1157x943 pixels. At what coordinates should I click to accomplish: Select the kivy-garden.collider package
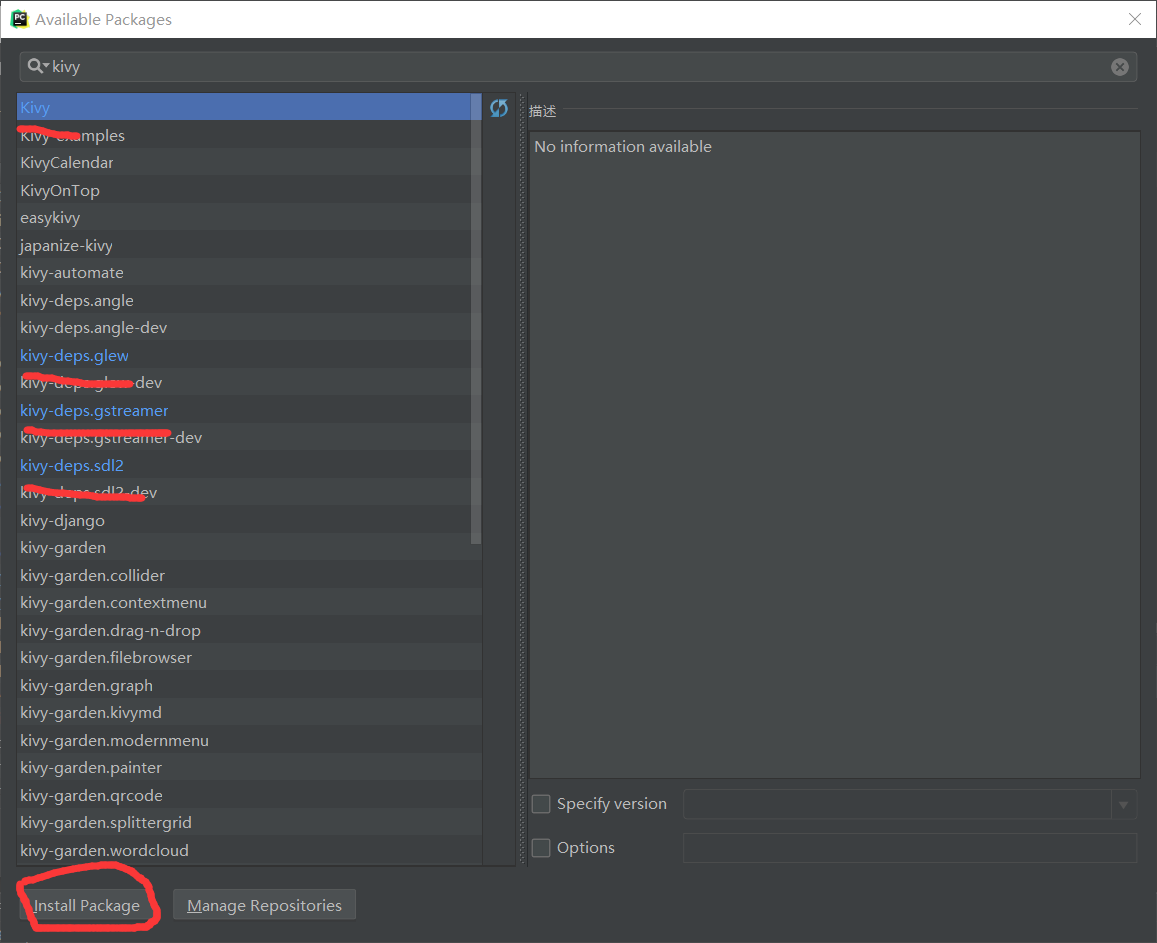click(x=249, y=576)
